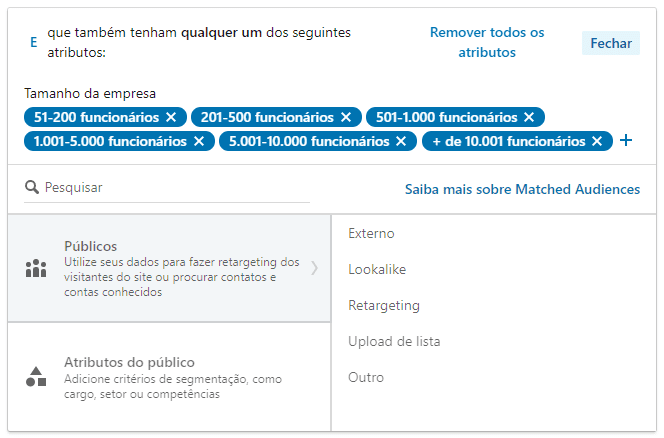Choose the Upload de lista option
This screenshot has width=664, height=438.
tap(394, 341)
